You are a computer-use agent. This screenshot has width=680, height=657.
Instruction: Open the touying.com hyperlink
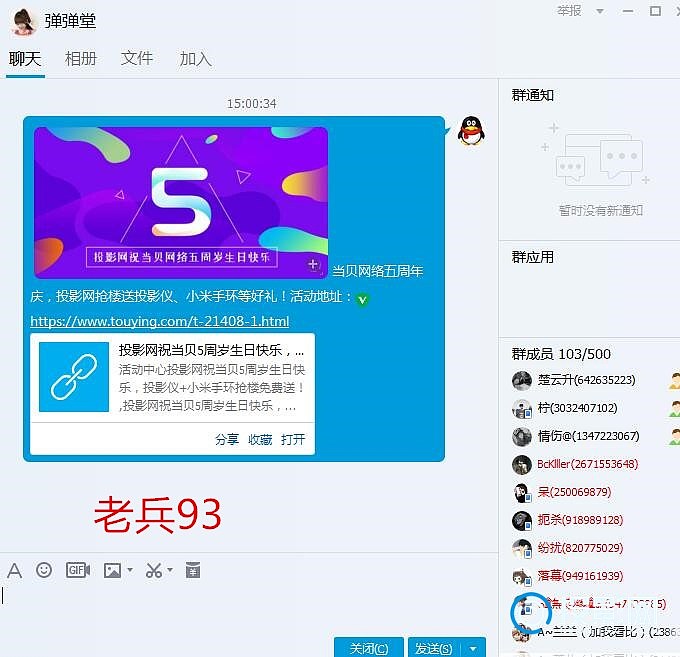(159, 321)
